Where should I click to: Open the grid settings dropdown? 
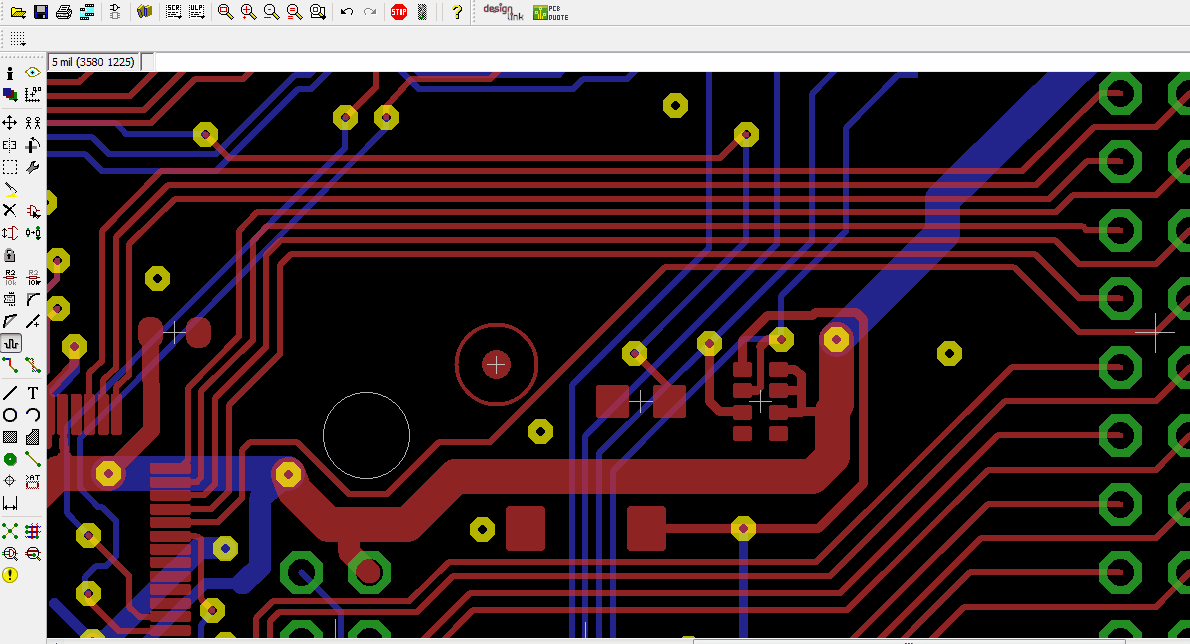coord(18,39)
